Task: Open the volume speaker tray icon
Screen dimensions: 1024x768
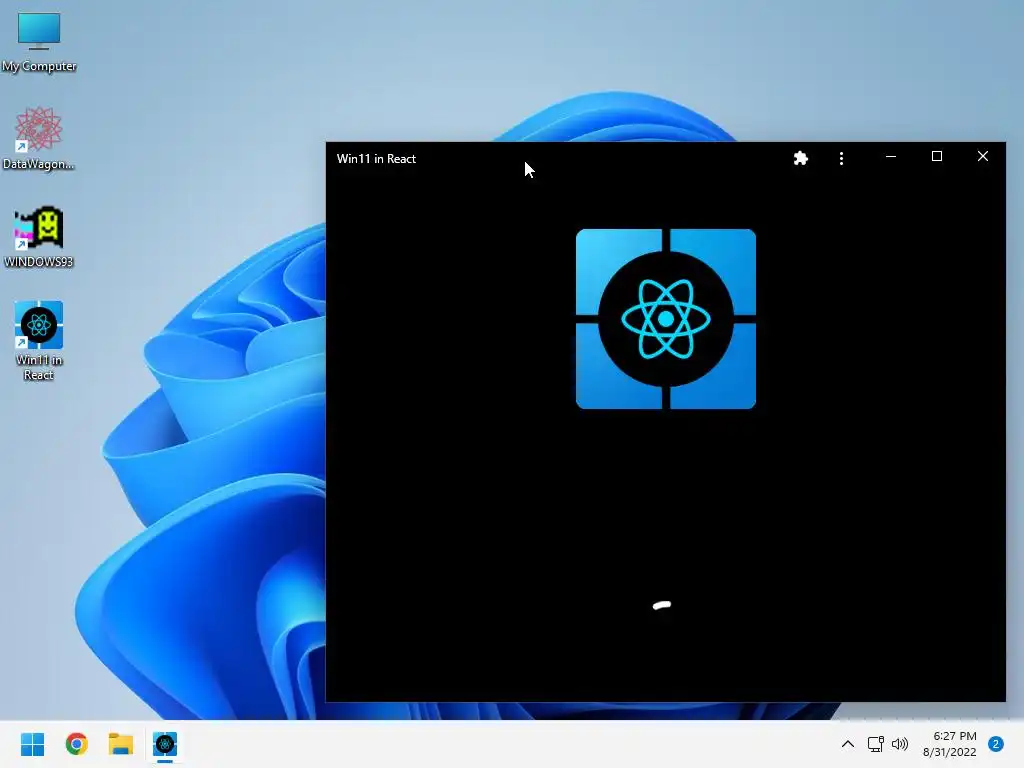Action: click(x=900, y=744)
